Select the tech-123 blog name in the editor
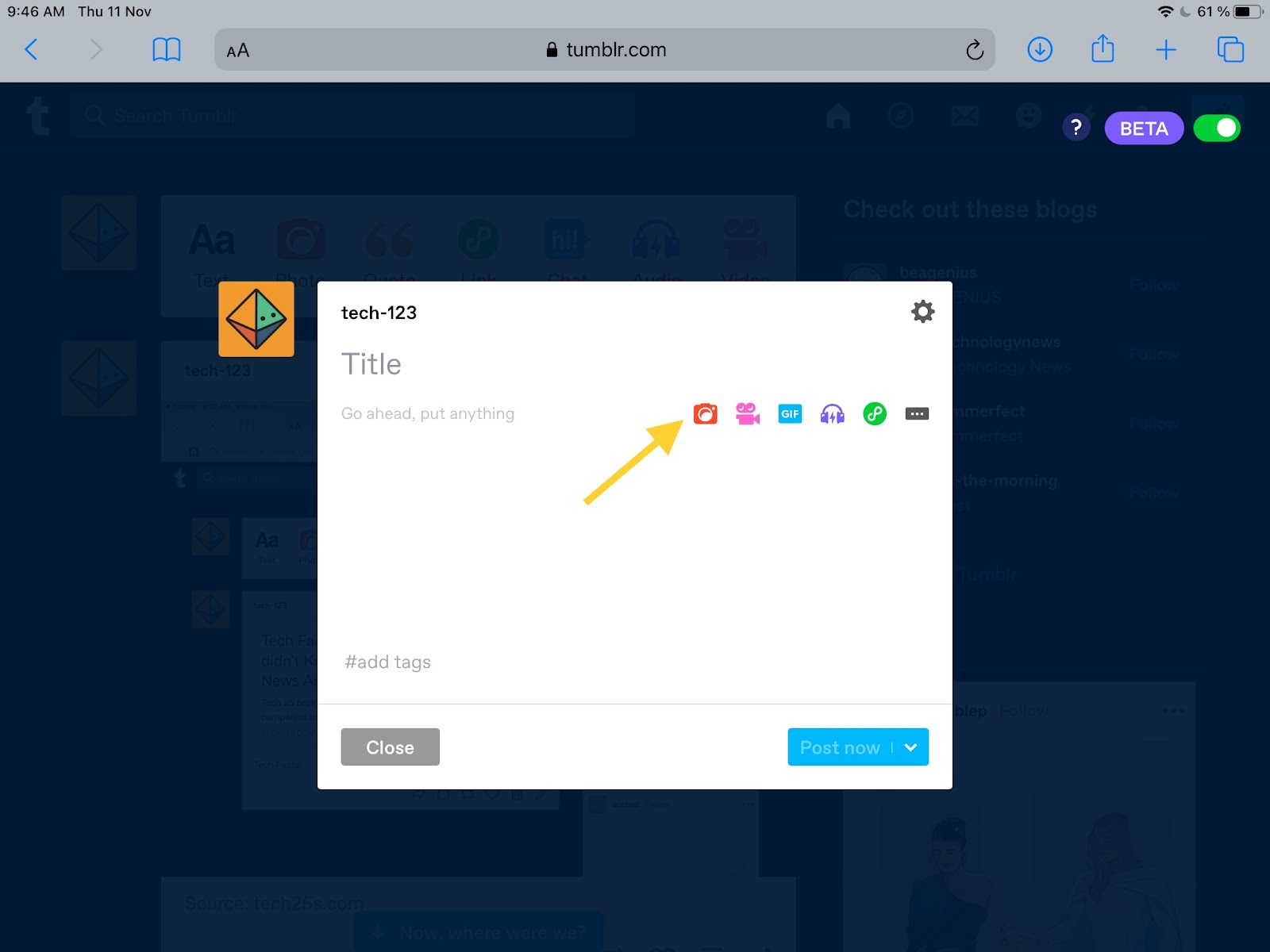The height and width of the screenshot is (952, 1270). point(379,313)
